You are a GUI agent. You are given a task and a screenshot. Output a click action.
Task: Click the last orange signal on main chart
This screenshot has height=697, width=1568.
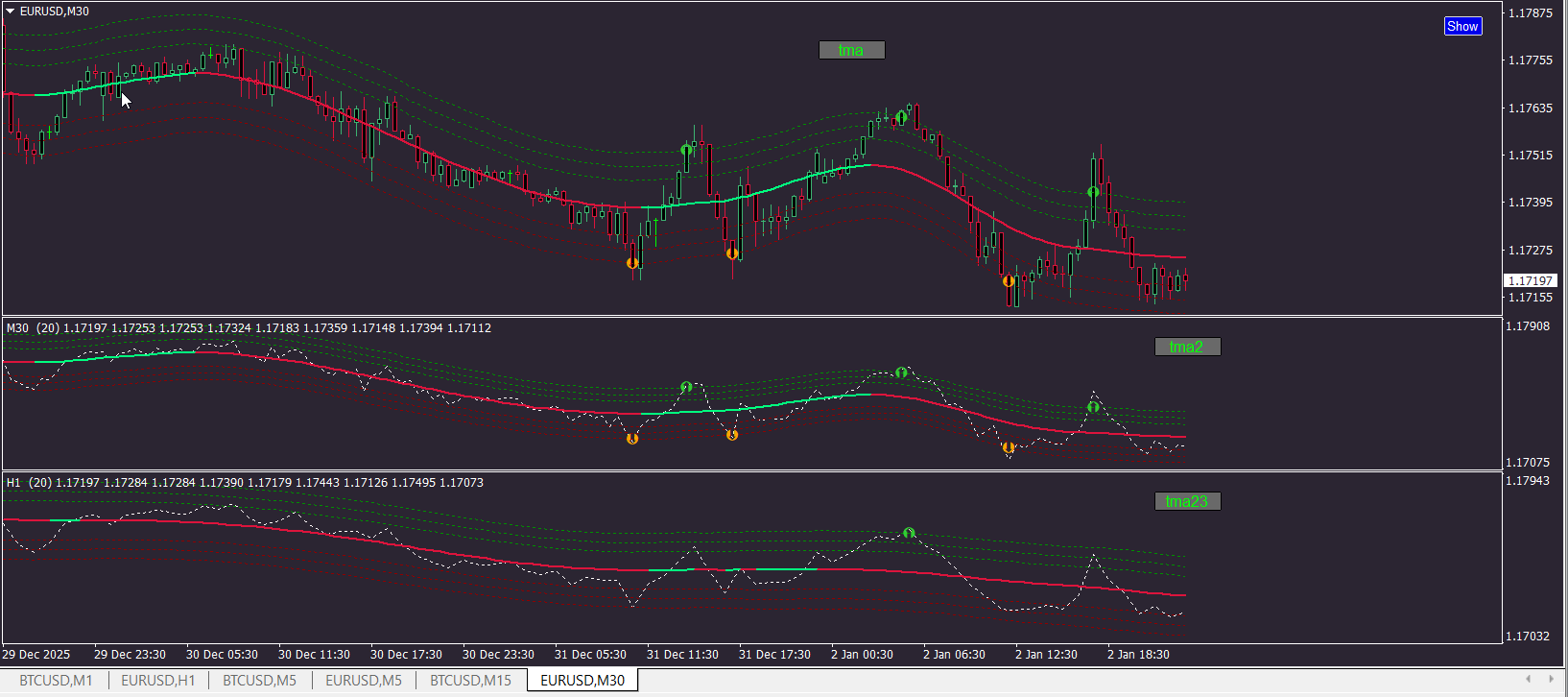[1009, 281]
